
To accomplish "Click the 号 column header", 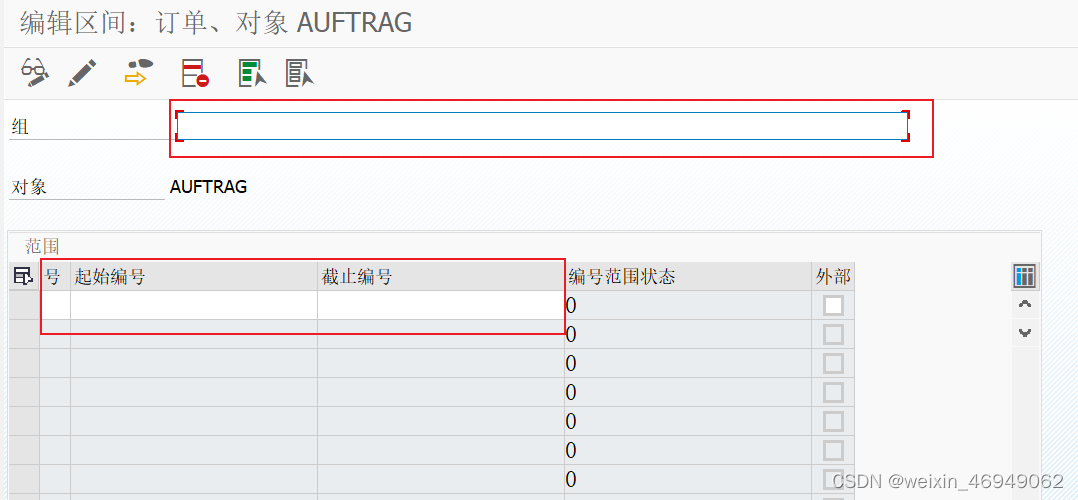I will [x=55, y=276].
